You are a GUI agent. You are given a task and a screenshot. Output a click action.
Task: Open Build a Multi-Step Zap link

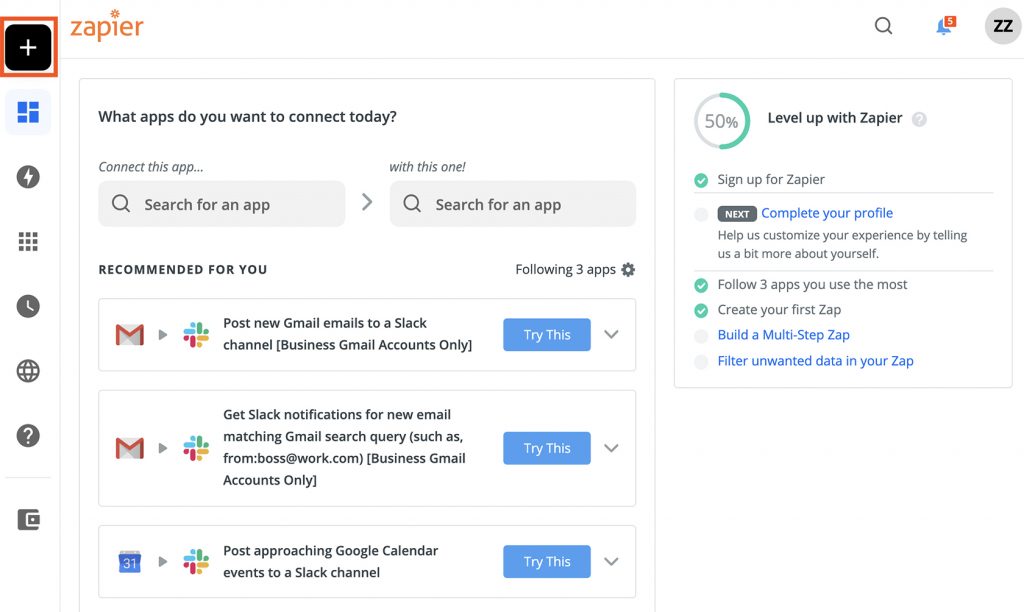point(784,335)
